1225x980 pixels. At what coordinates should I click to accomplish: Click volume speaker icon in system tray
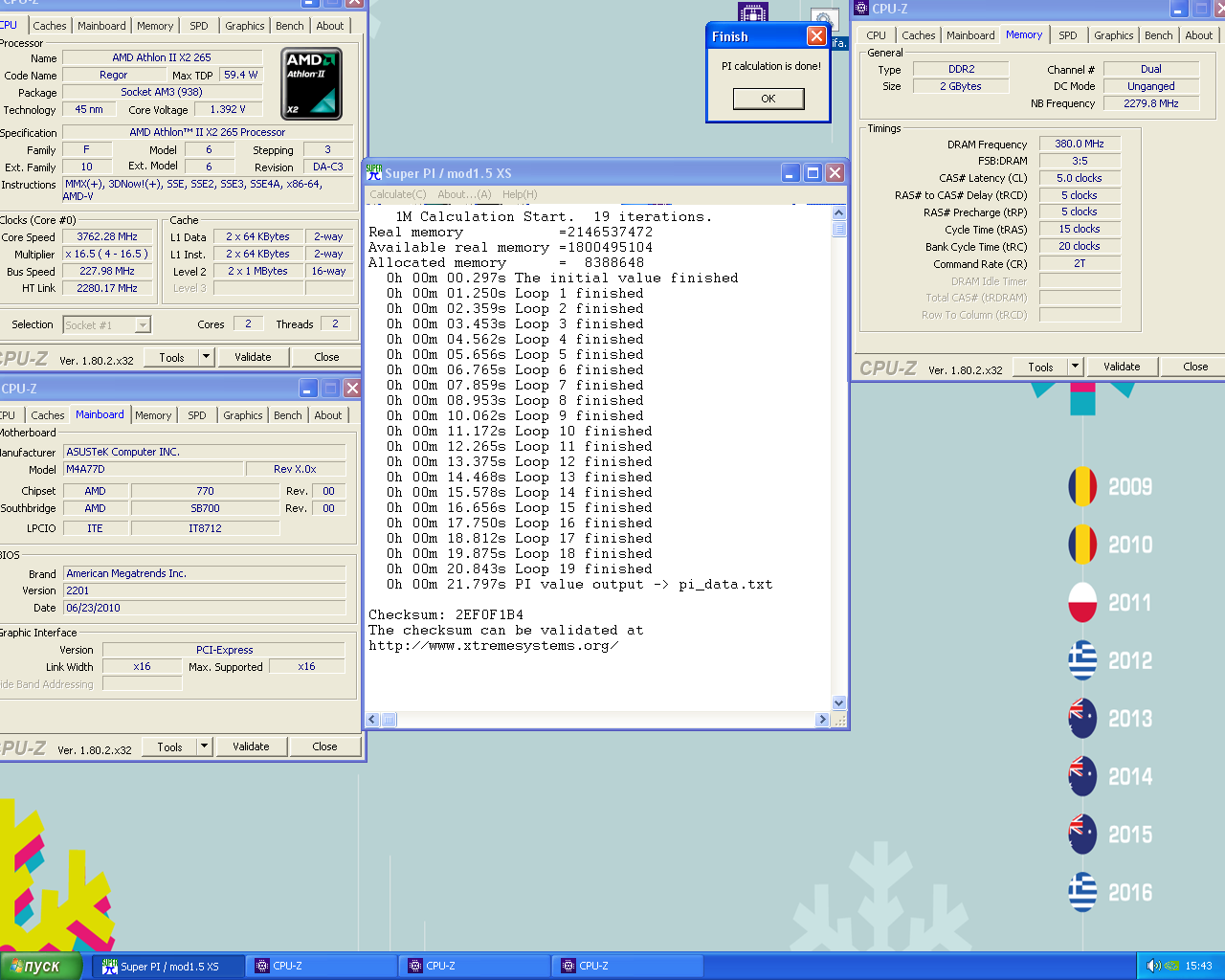click(x=1153, y=966)
